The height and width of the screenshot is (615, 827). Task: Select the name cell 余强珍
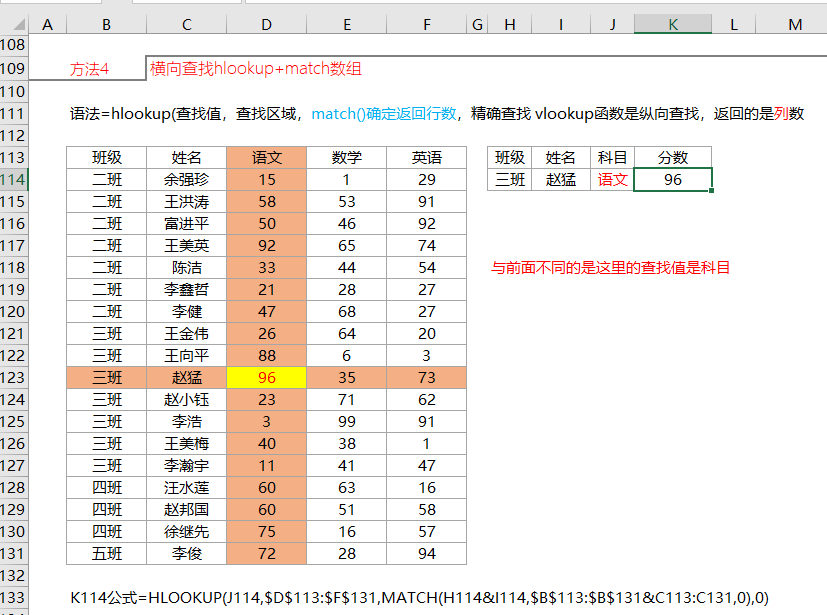[x=186, y=180]
